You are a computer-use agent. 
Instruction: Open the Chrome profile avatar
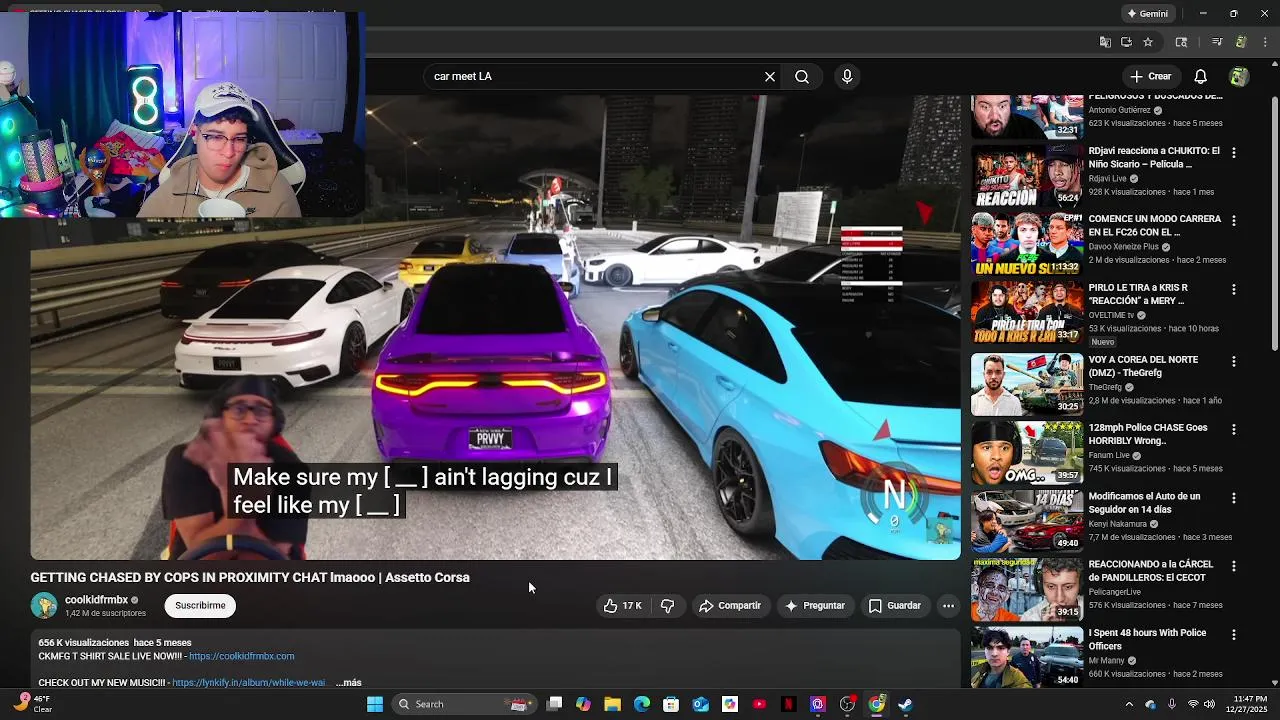coord(1241,42)
